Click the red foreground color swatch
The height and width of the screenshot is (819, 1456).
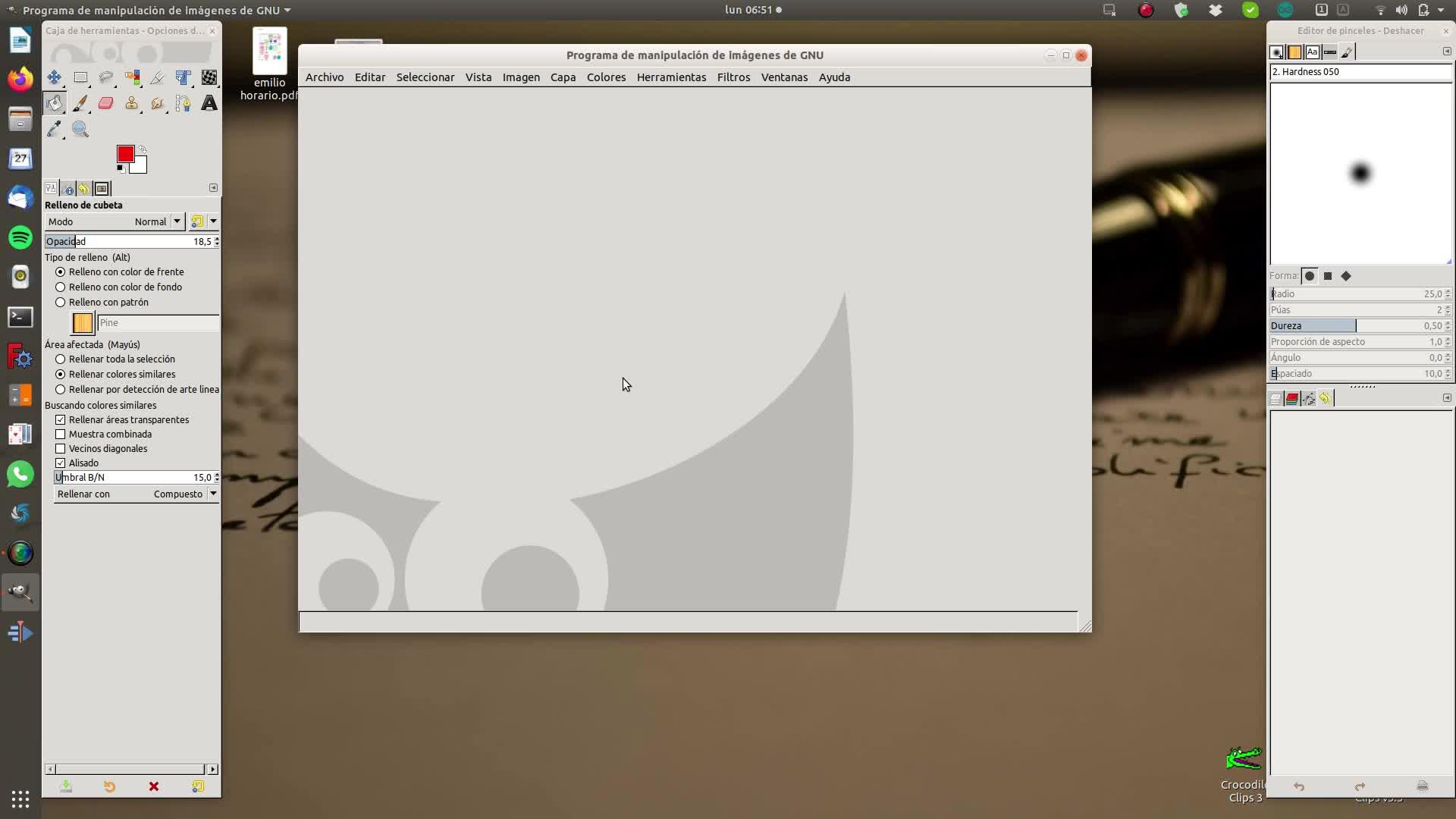tap(125, 154)
